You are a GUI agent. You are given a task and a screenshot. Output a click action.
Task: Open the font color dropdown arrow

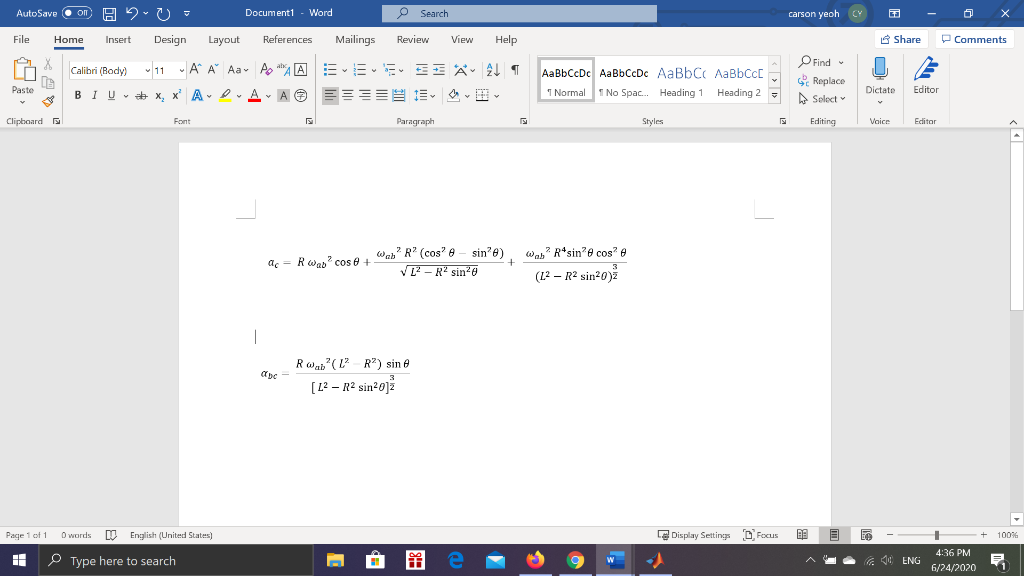tap(268, 94)
